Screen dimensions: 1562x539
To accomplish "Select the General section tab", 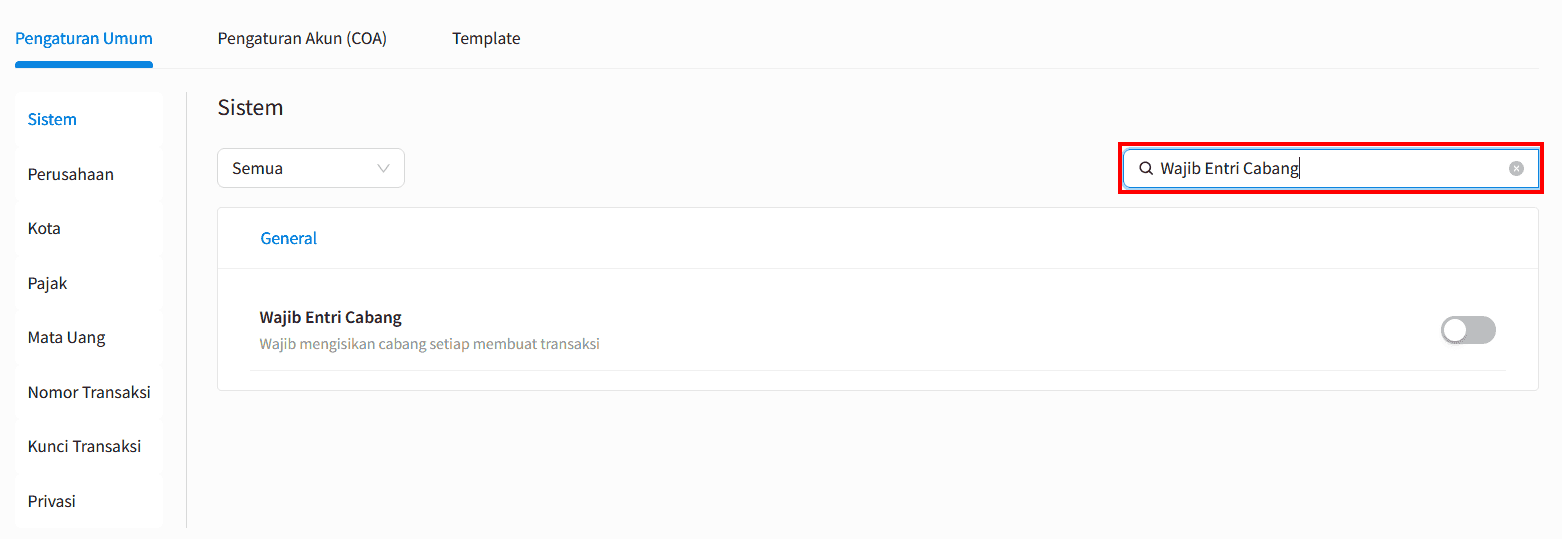I will tap(289, 238).
